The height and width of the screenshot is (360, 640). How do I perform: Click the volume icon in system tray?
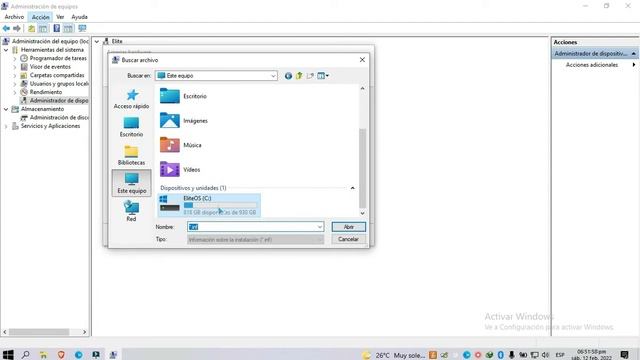pos(545,355)
